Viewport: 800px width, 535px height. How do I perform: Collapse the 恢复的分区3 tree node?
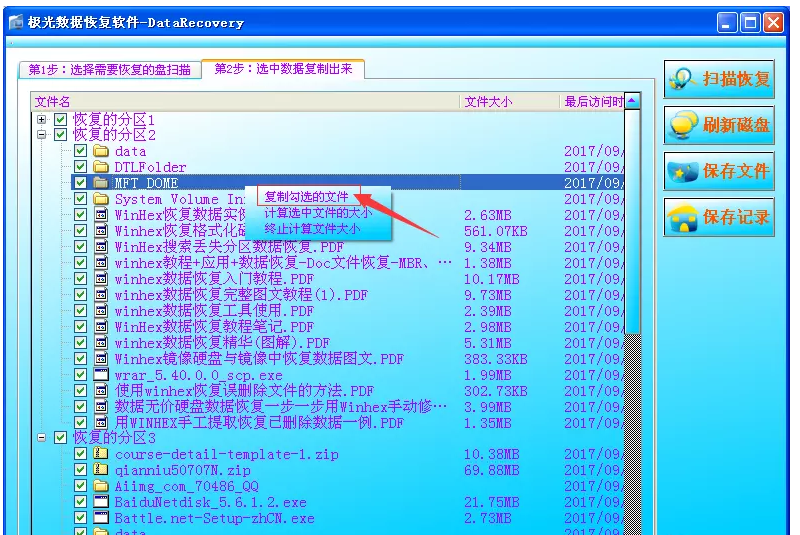click(42, 438)
